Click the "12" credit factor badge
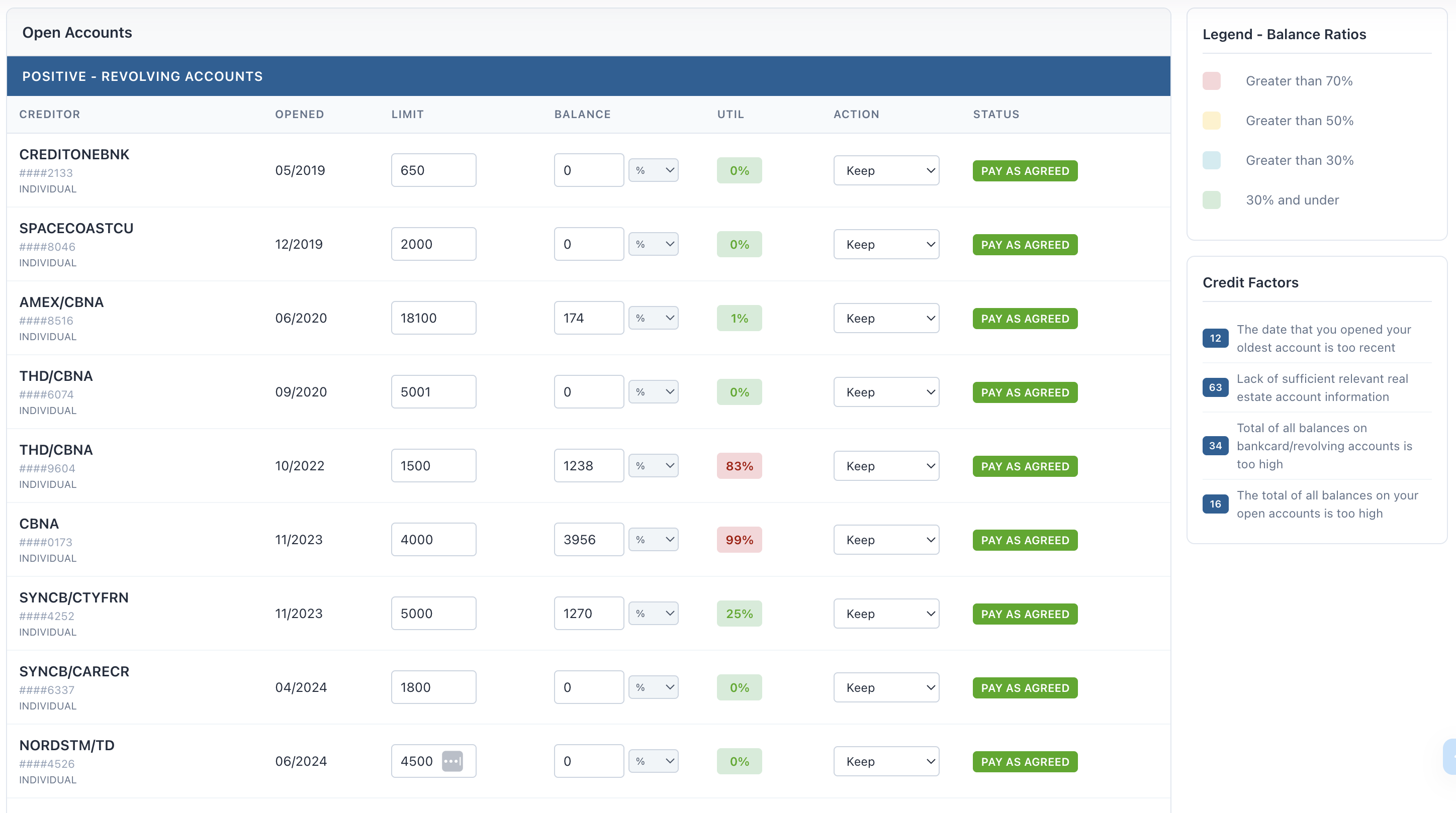The image size is (1456, 813). tap(1215, 339)
